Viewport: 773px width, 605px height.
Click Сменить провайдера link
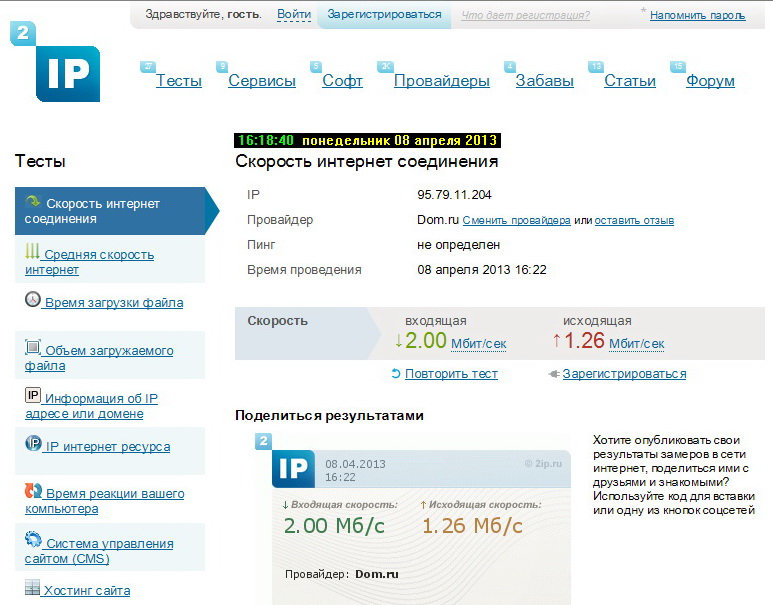(x=516, y=220)
